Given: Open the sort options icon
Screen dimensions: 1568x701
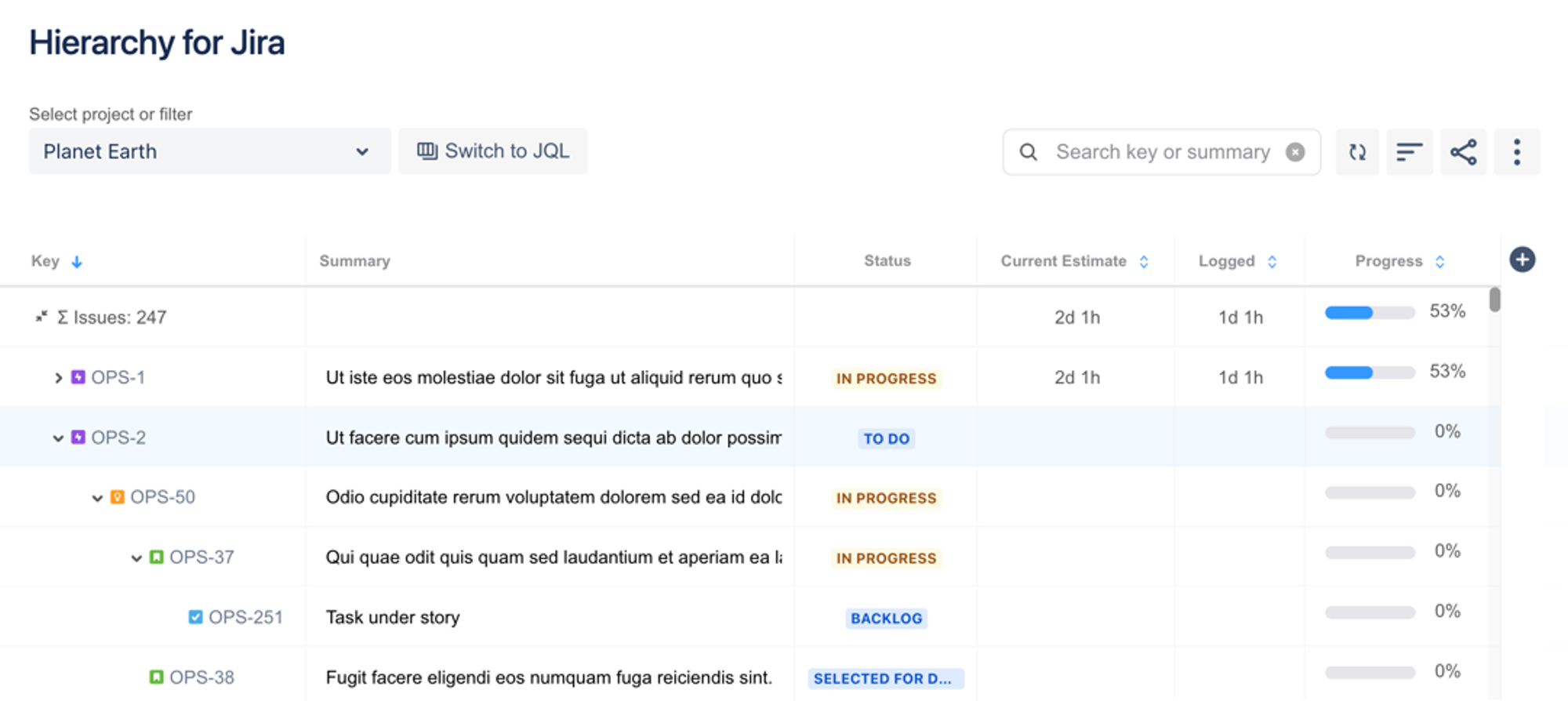Looking at the screenshot, I should point(1410,152).
